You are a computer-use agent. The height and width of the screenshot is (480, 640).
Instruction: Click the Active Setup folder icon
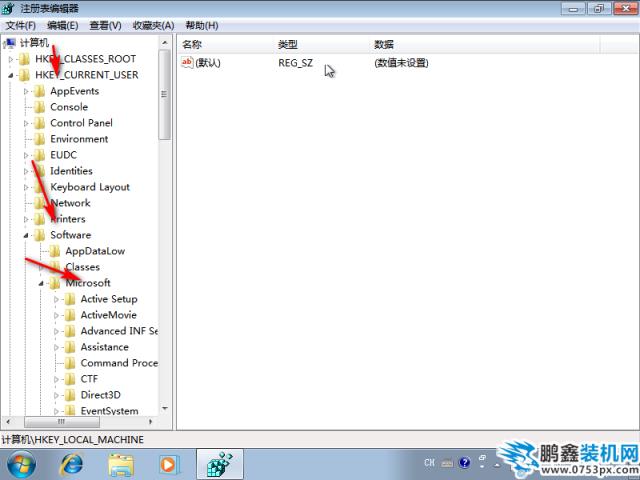pos(70,299)
